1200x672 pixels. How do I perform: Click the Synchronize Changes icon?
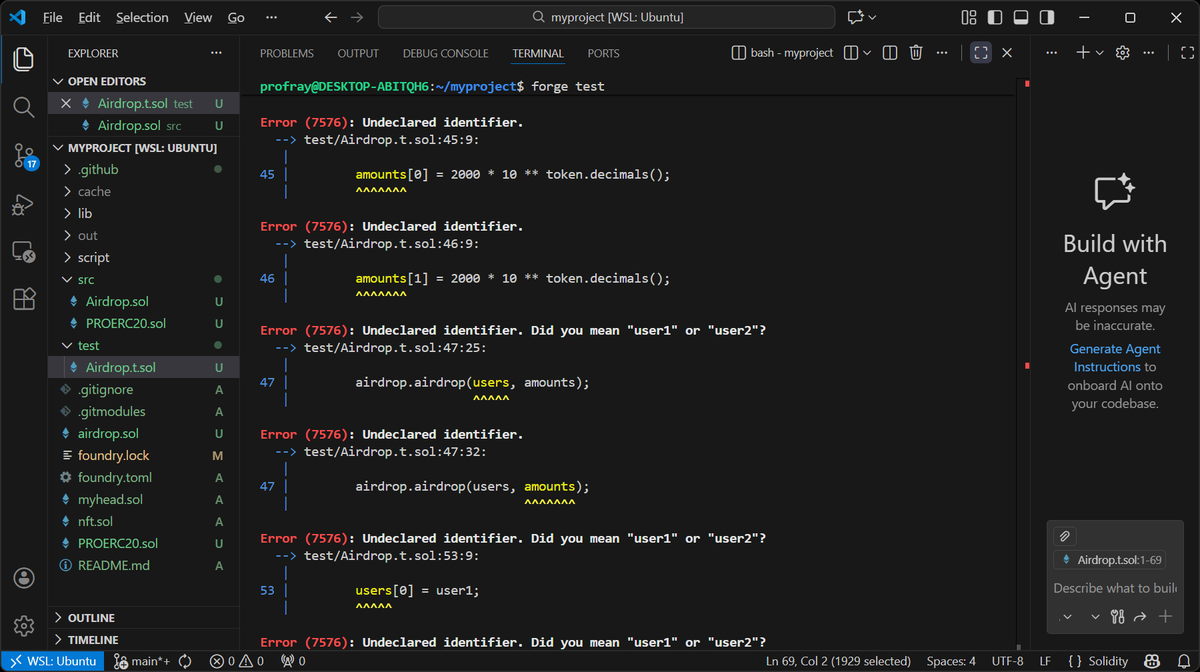[185, 661]
